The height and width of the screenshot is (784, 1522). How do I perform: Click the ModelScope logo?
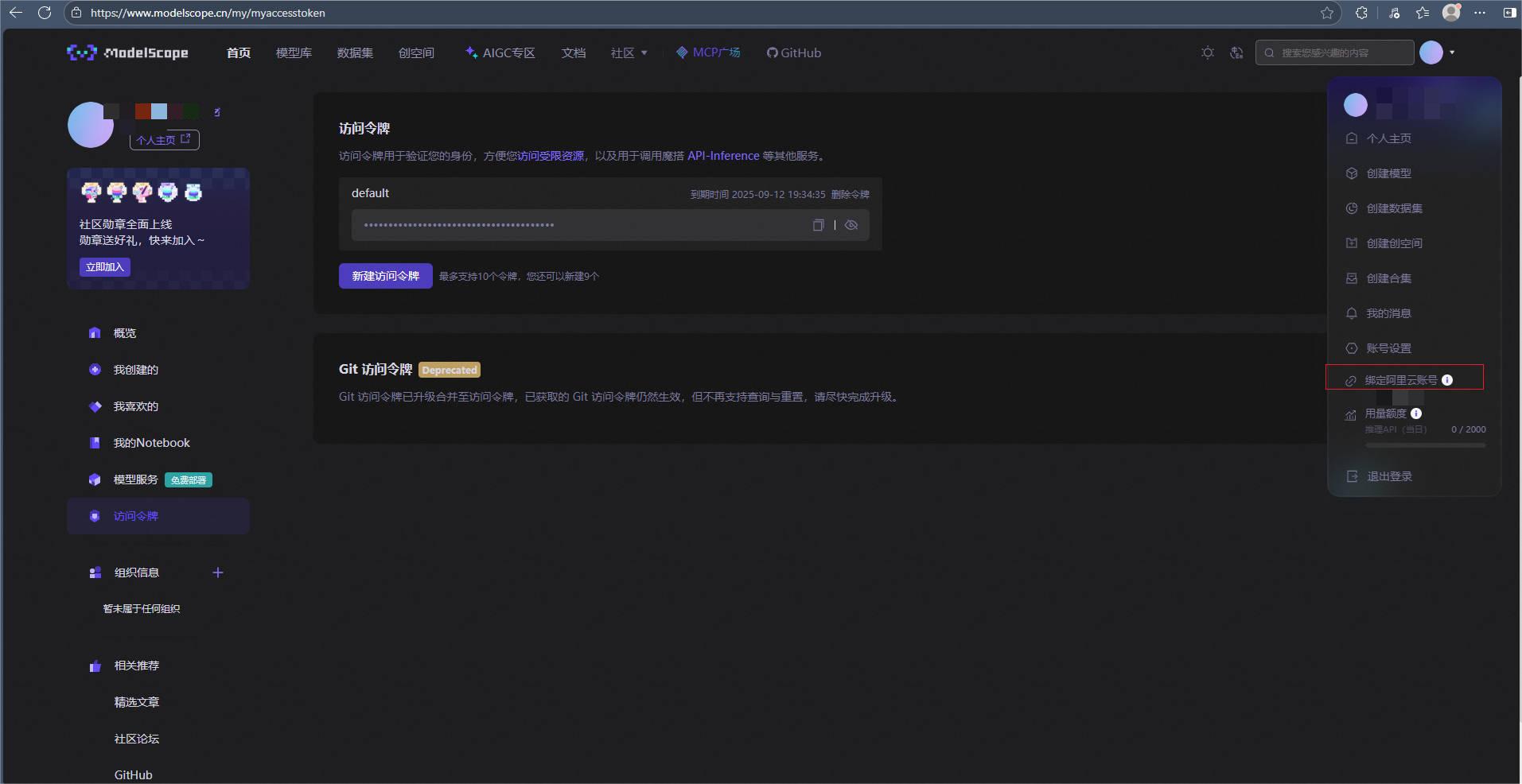click(x=127, y=52)
